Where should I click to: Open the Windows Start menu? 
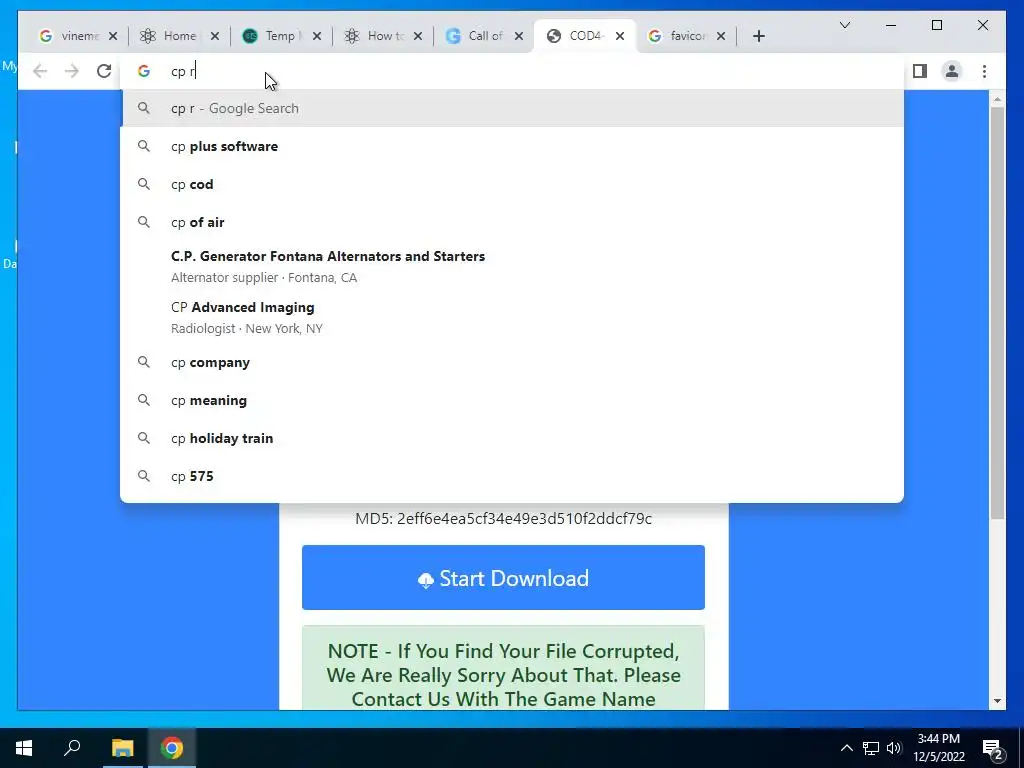pyautogui.click(x=24, y=748)
